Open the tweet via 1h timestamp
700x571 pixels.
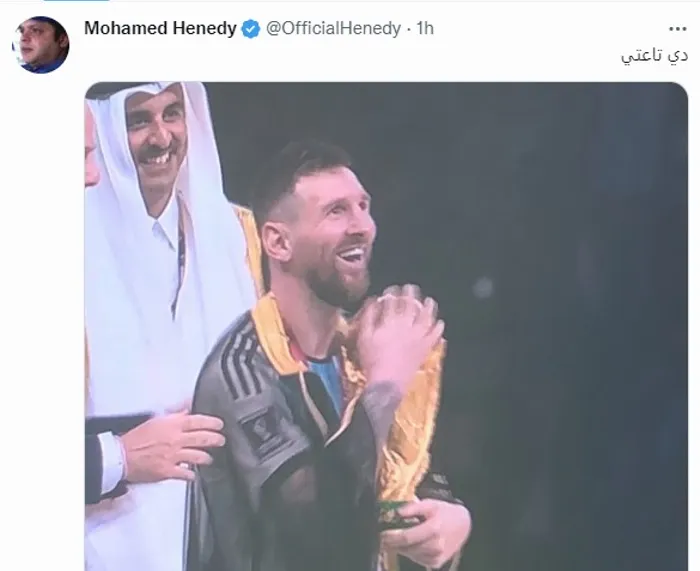pos(425,29)
